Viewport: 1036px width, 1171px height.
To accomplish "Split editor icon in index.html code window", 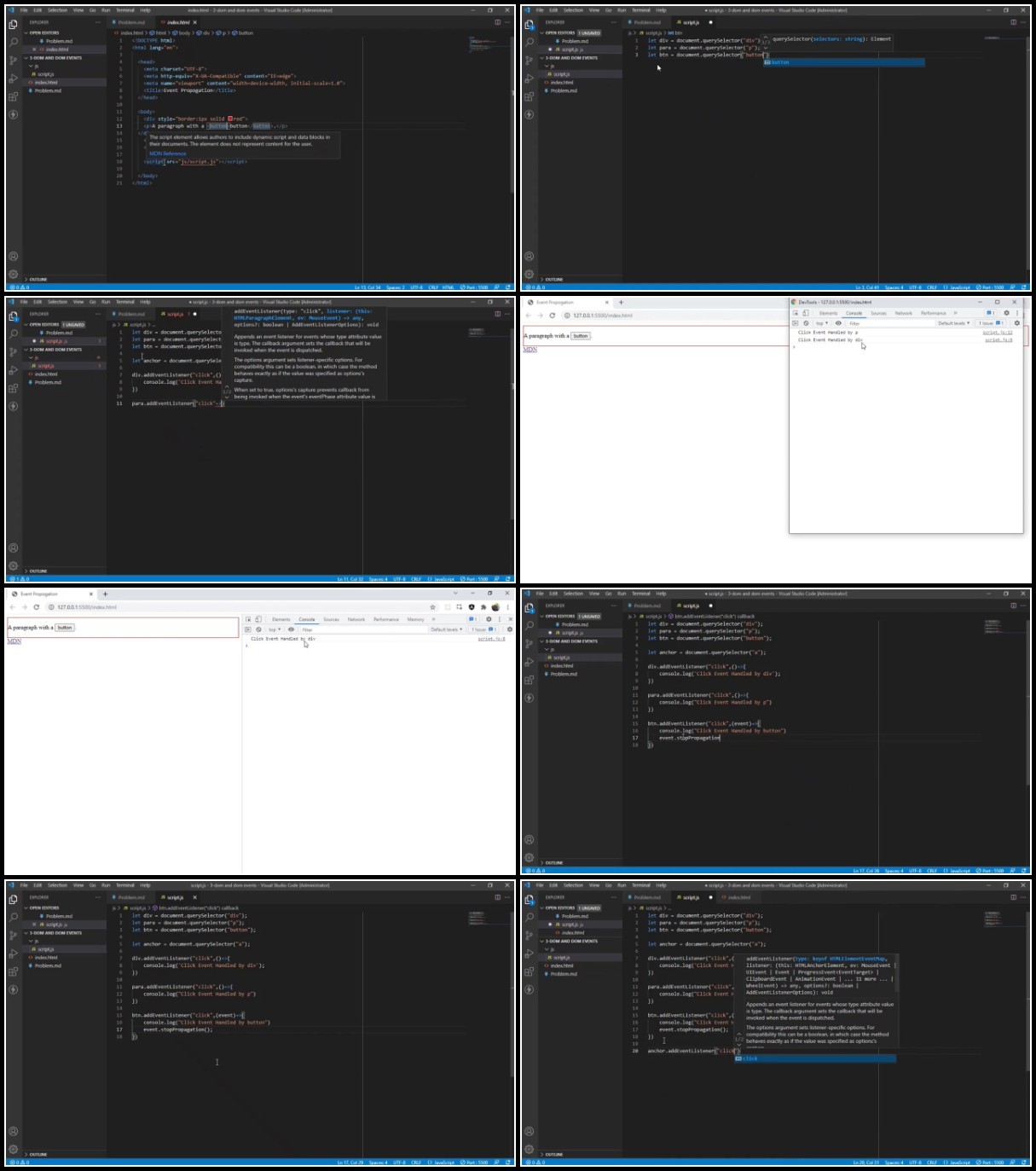I will (497, 22).
